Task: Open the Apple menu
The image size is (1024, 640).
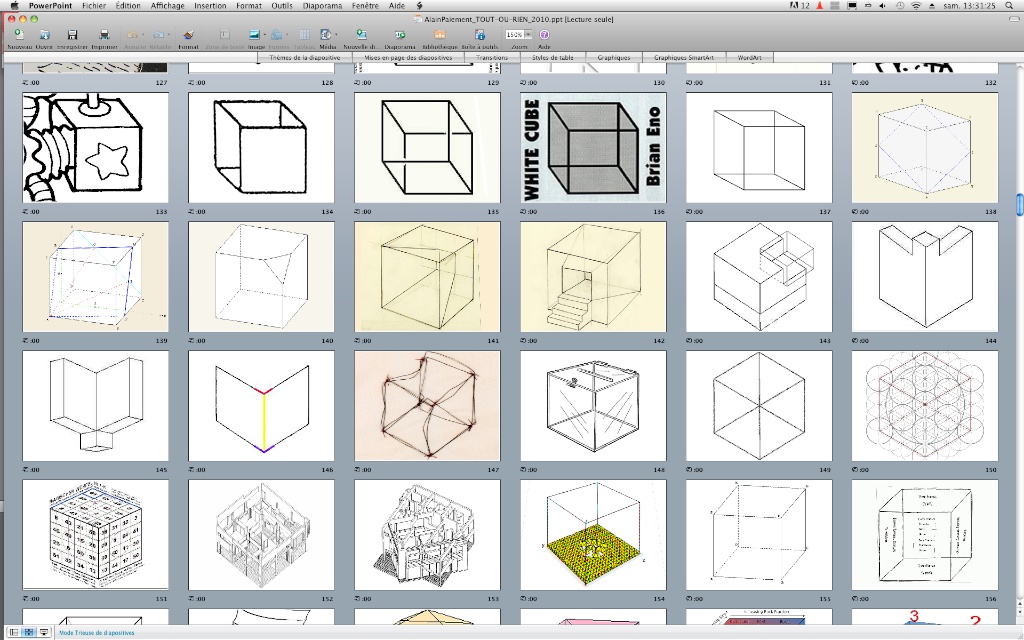Action: tap(14, 6)
